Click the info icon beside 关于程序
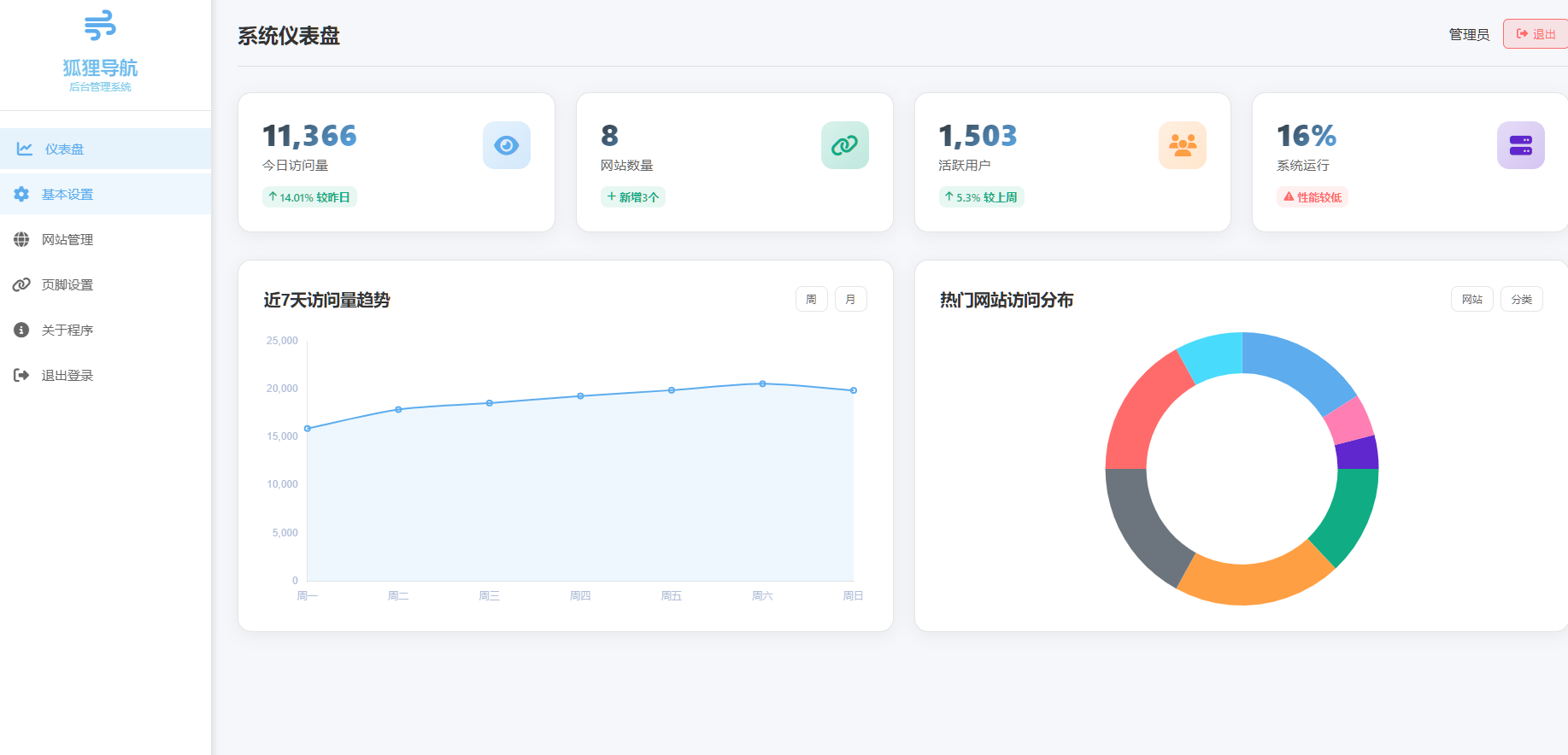The image size is (1568, 755). coord(21,330)
